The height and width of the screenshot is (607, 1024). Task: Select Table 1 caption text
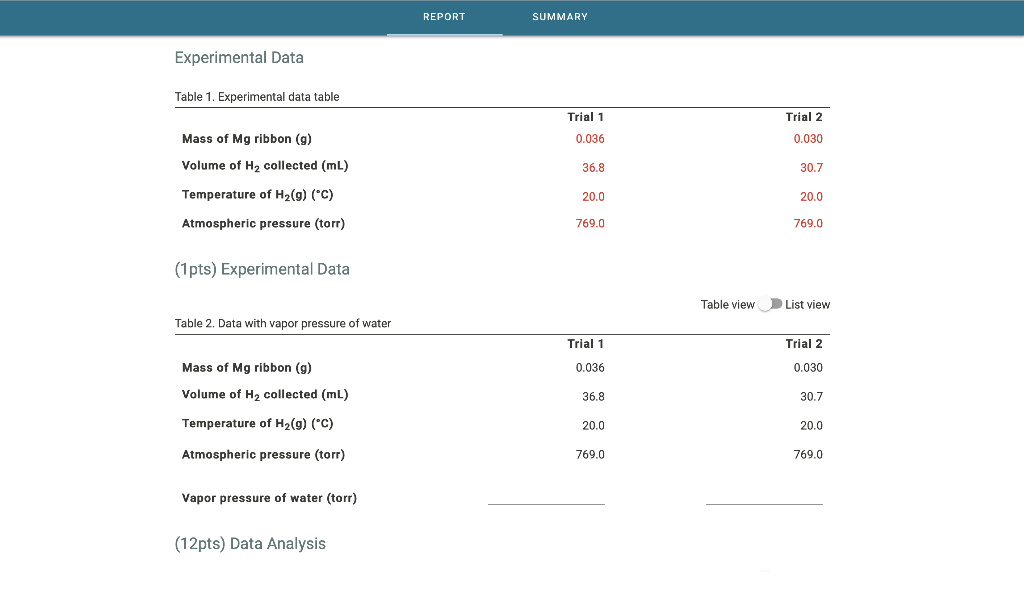(257, 97)
